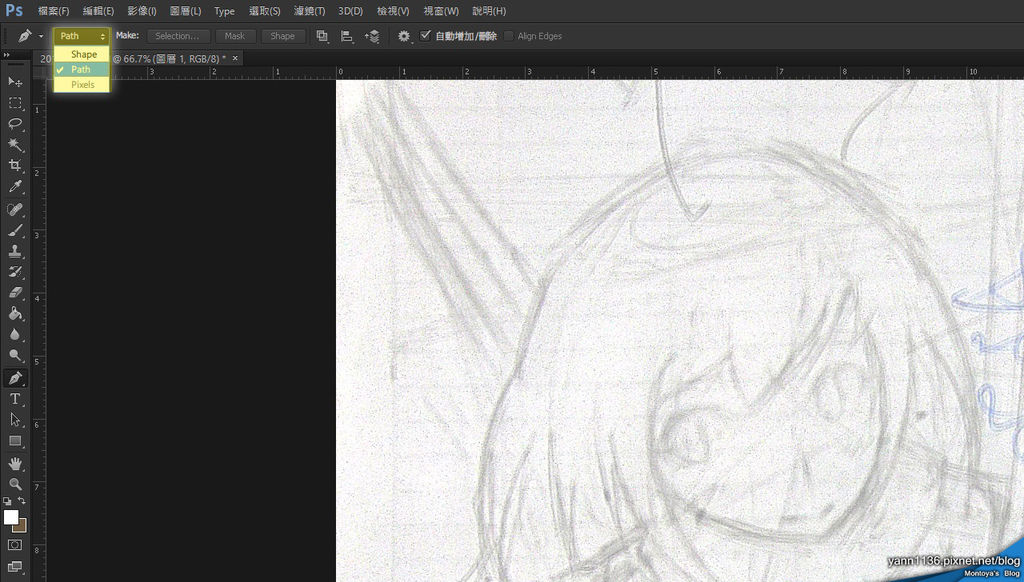This screenshot has width=1024, height=582.
Task: Toggle Quick Mask mode icon
Action: (x=15, y=545)
